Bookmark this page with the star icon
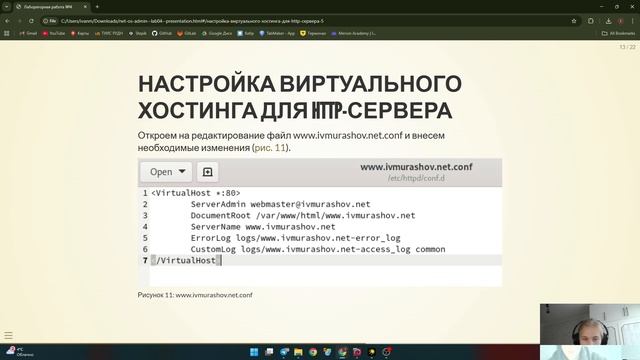 [574, 21]
